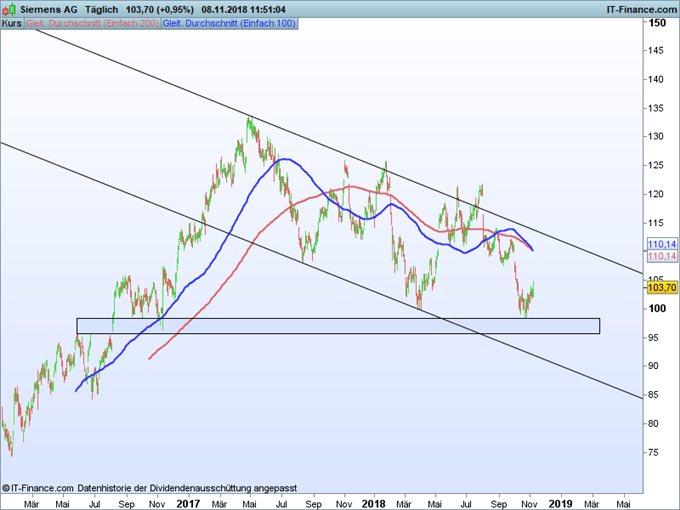The width and height of the screenshot is (680, 510).
Task: Click the 2017 year label on time axis
Action: [188, 504]
